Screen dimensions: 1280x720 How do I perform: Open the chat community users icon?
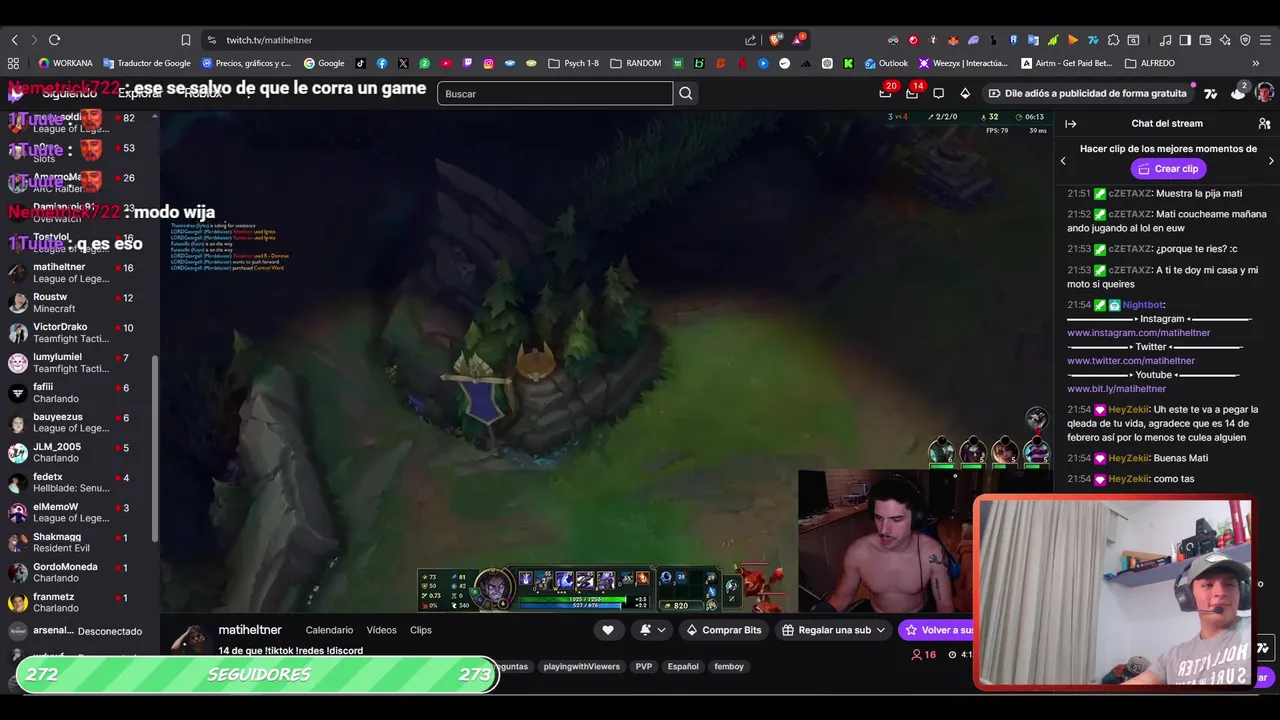(x=1264, y=124)
